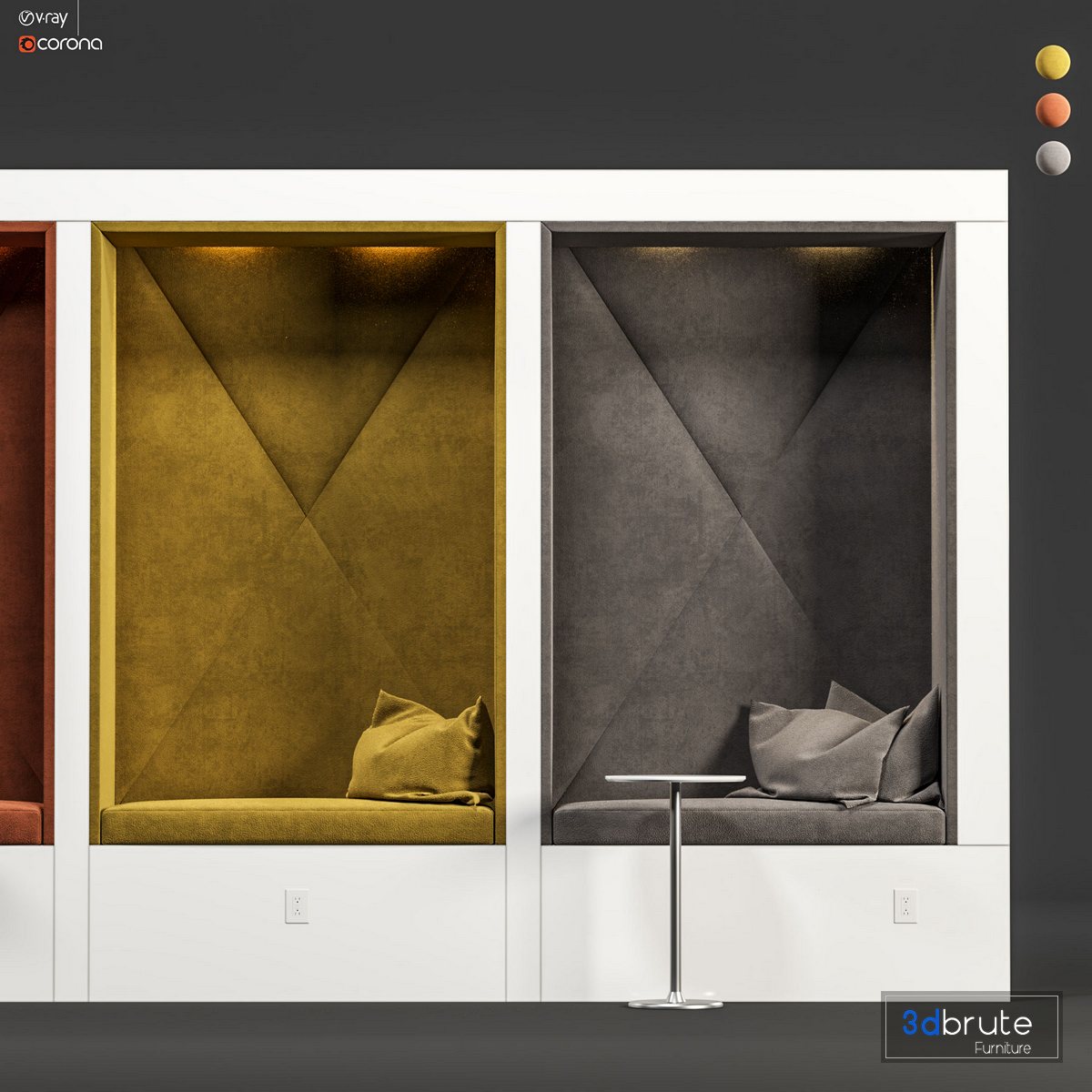The width and height of the screenshot is (1092, 1092).
Task: Click the V-Ray logo
Action: [43, 18]
